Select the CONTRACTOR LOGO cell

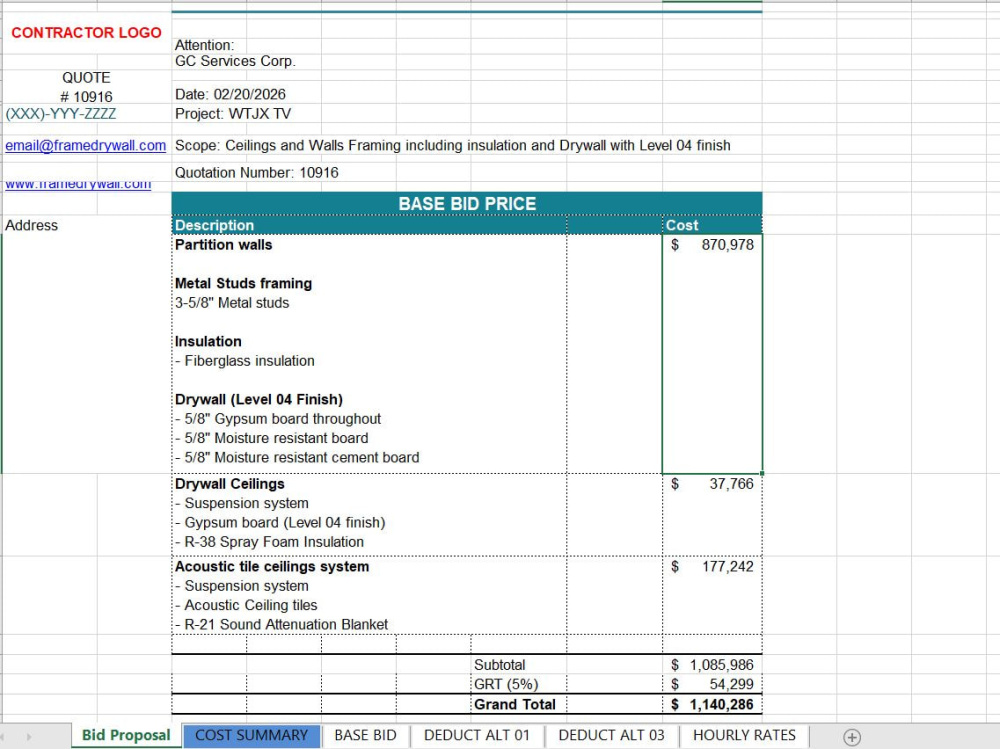click(86, 33)
